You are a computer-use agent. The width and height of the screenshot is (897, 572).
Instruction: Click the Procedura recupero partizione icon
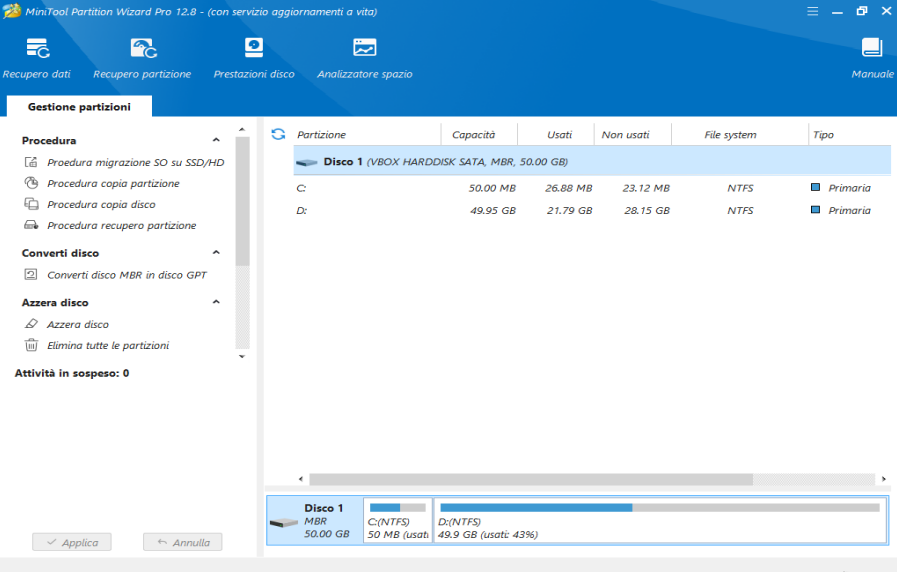click(x=31, y=225)
